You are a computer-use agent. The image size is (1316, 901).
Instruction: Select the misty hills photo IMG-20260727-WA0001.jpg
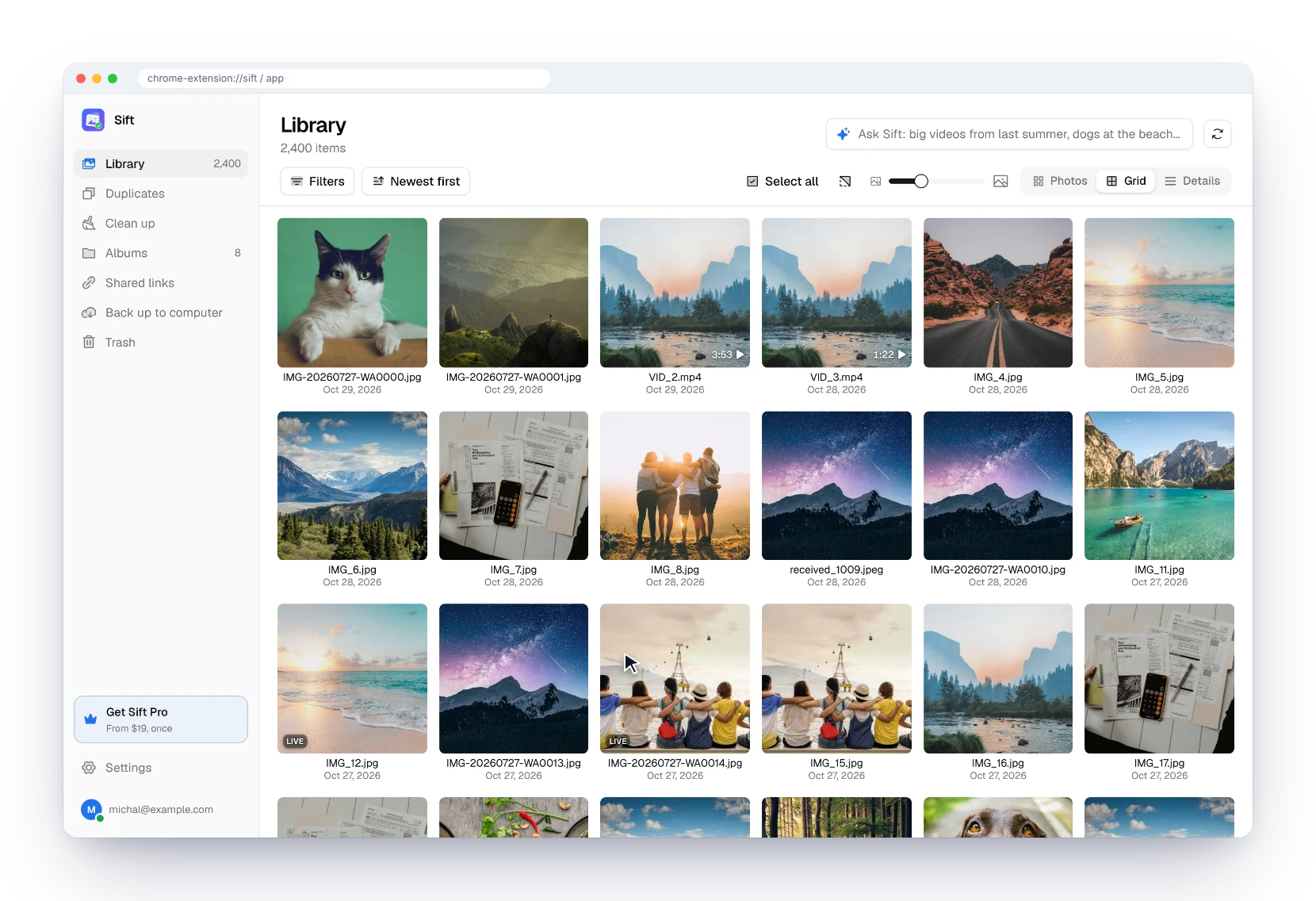514,293
